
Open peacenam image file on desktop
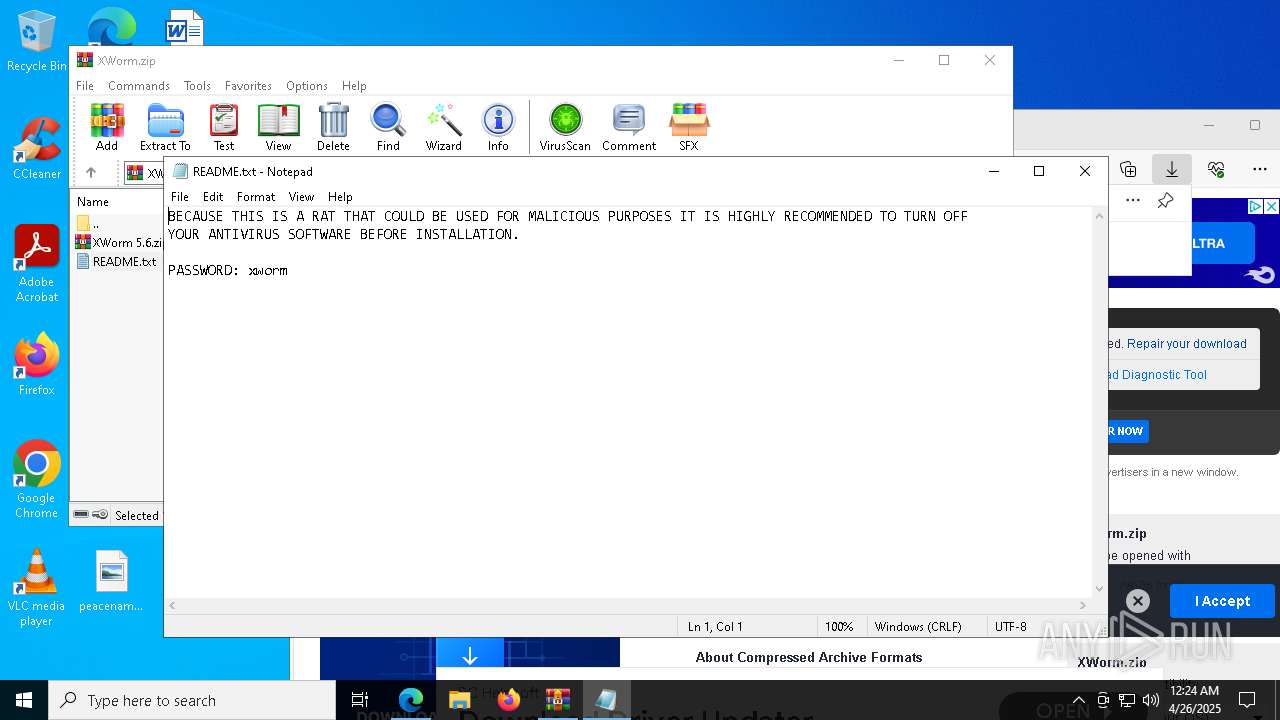[x=111, y=581]
